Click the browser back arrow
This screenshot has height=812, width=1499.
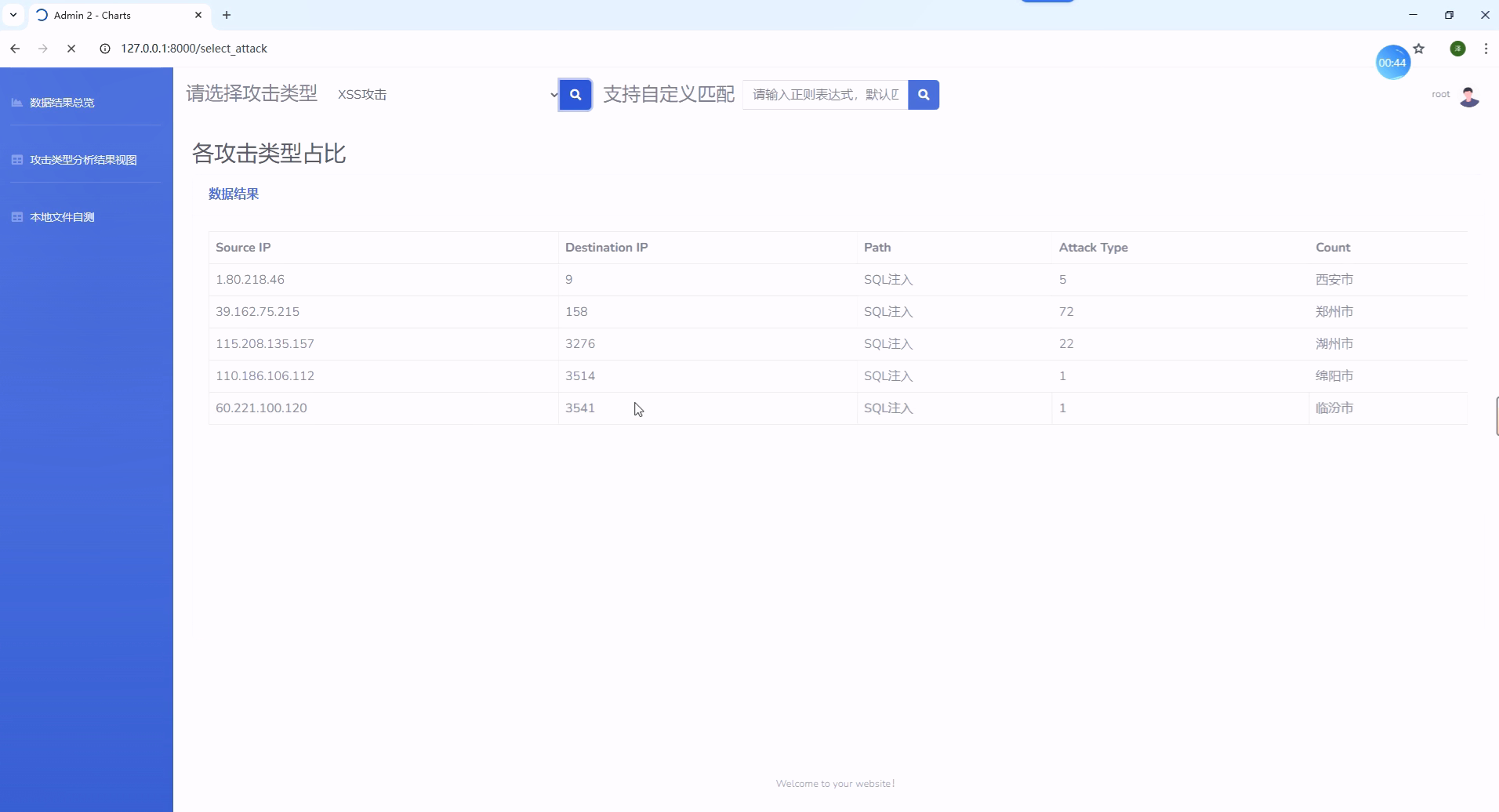[15, 49]
